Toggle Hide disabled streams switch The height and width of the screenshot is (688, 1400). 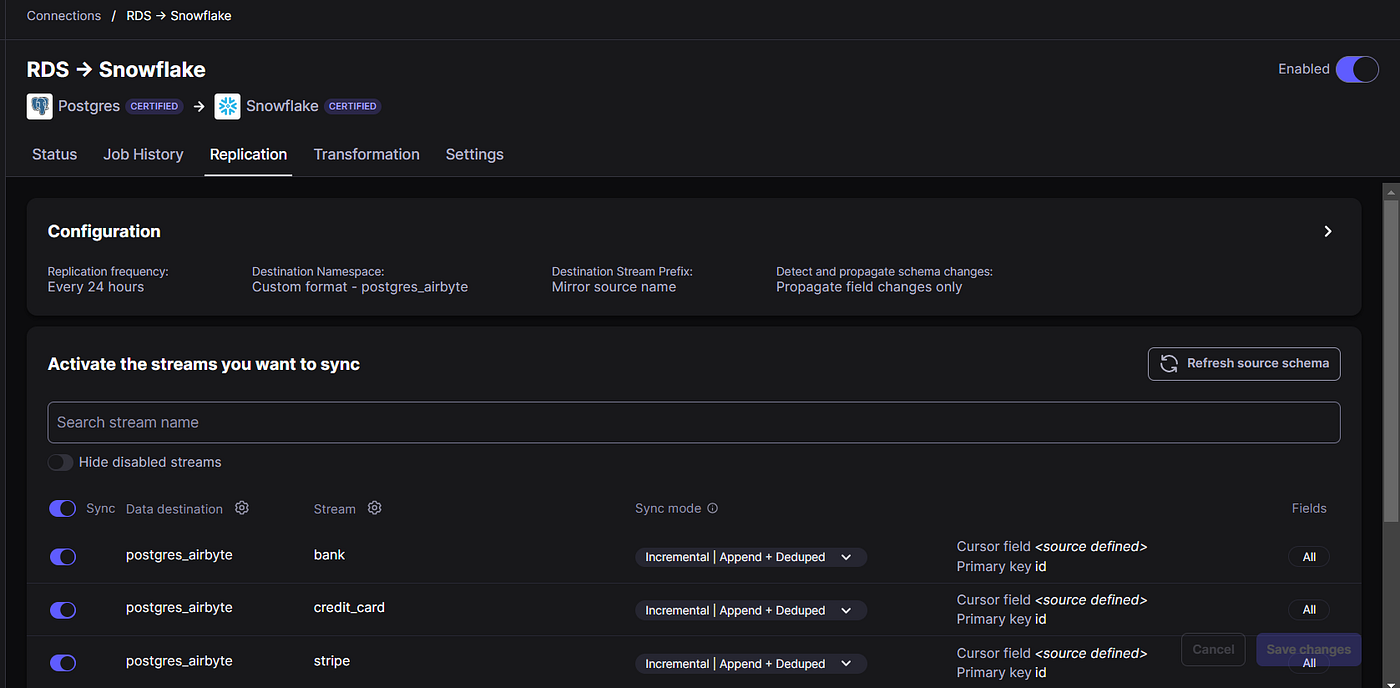click(60, 462)
